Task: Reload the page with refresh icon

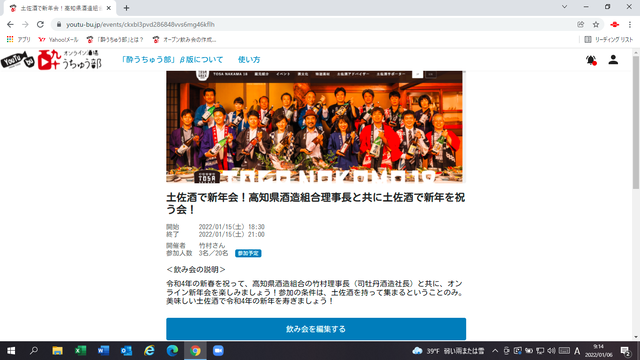Action: pos(40,24)
